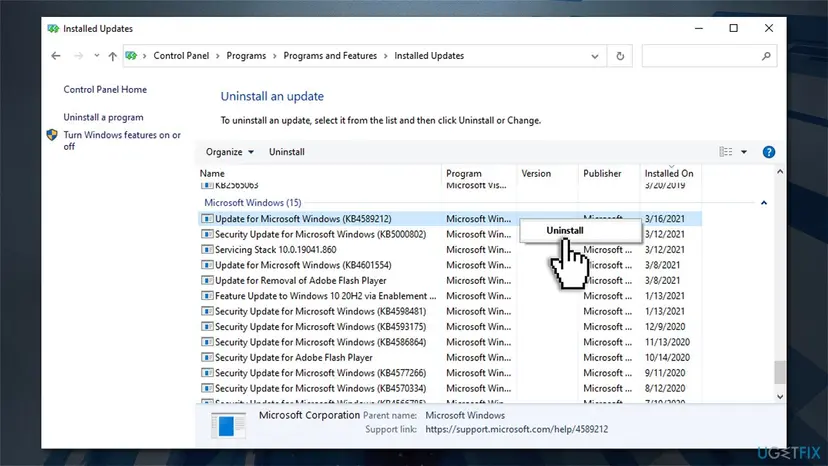
Task: Sort by the Installed On column header
Action: click(x=670, y=173)
